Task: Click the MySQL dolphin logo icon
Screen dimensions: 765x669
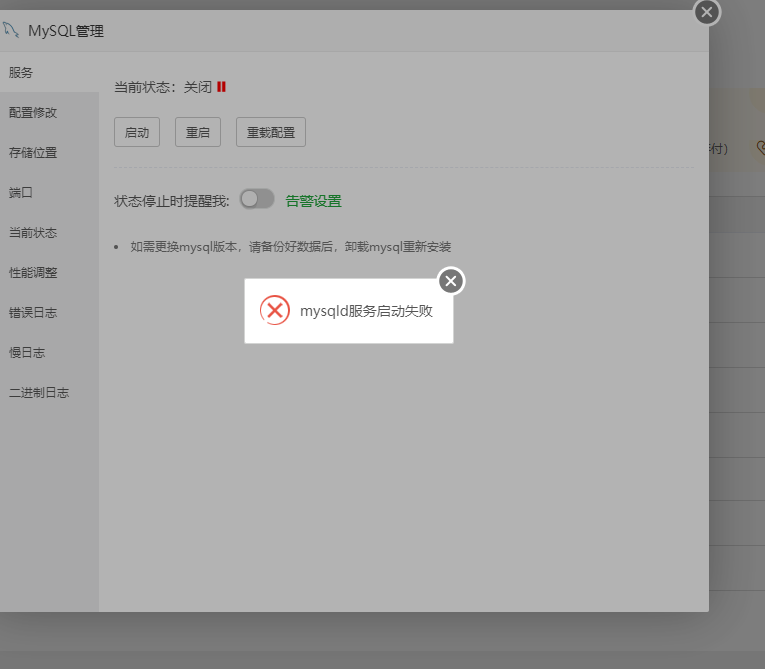Action: click(x=11, y=30)
